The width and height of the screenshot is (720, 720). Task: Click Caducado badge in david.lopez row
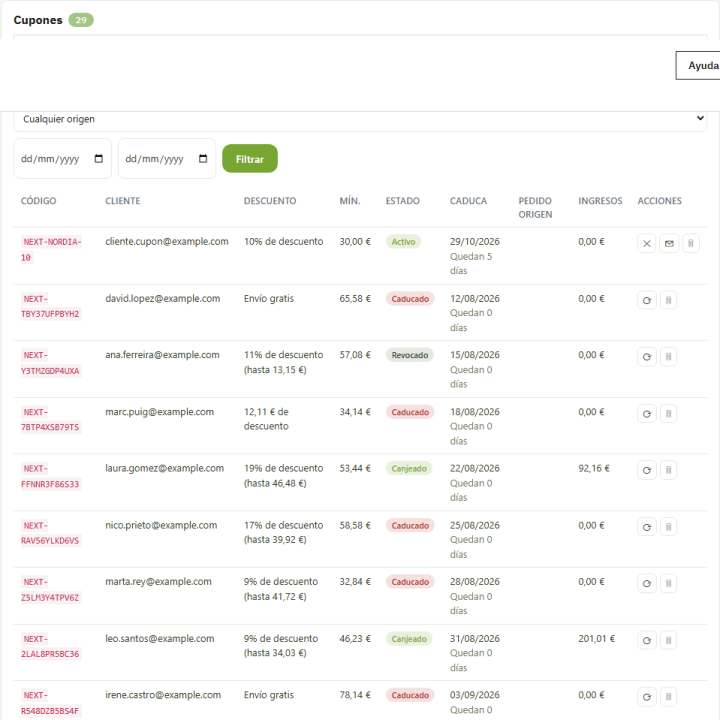click(410, 299)
